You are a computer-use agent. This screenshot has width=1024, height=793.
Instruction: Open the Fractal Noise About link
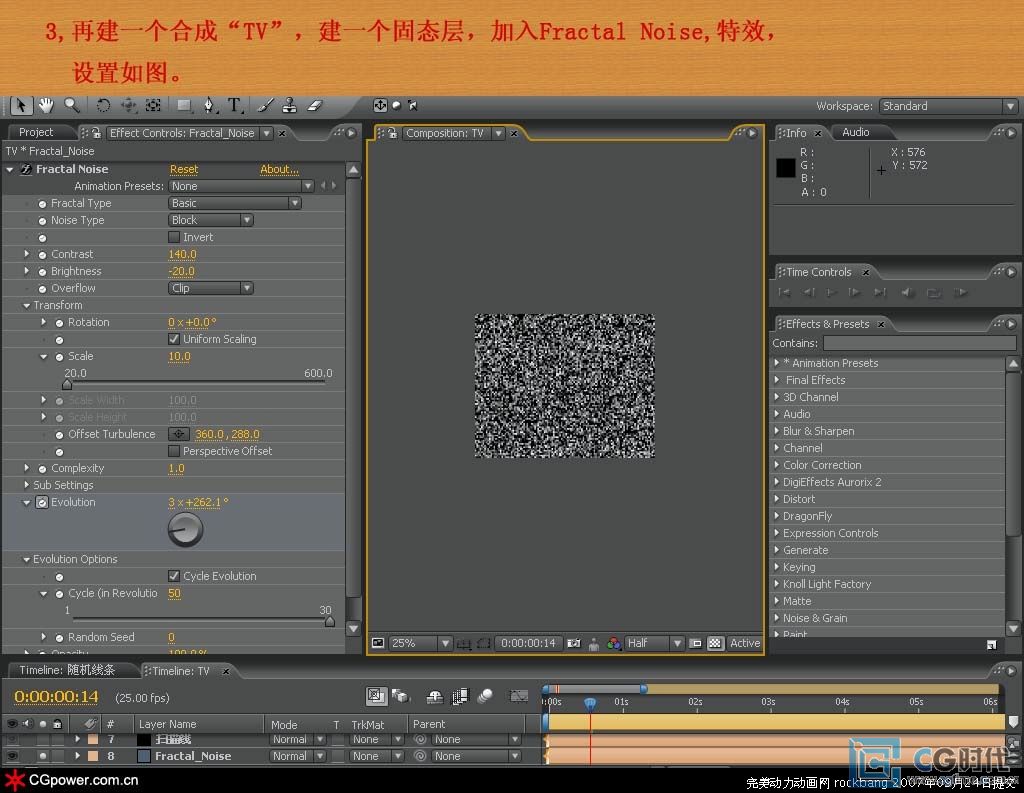280,169
